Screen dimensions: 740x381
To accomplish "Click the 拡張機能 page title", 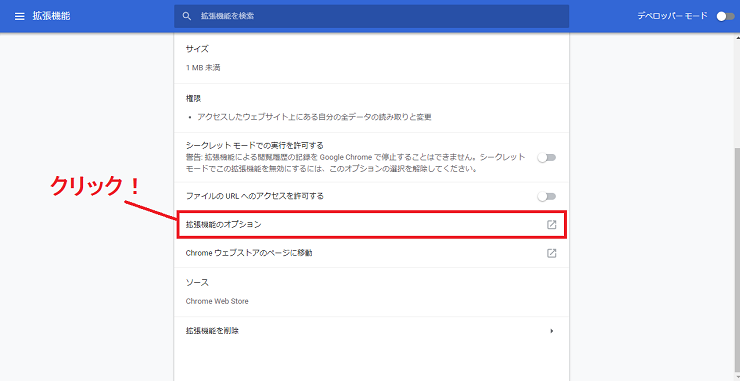I will click(51, 16).
